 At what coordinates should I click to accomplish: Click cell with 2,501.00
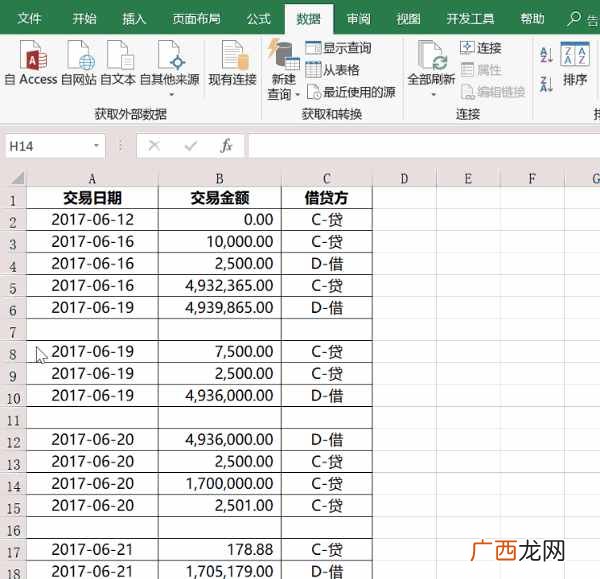pyautogui.click(x=220, y=506)
